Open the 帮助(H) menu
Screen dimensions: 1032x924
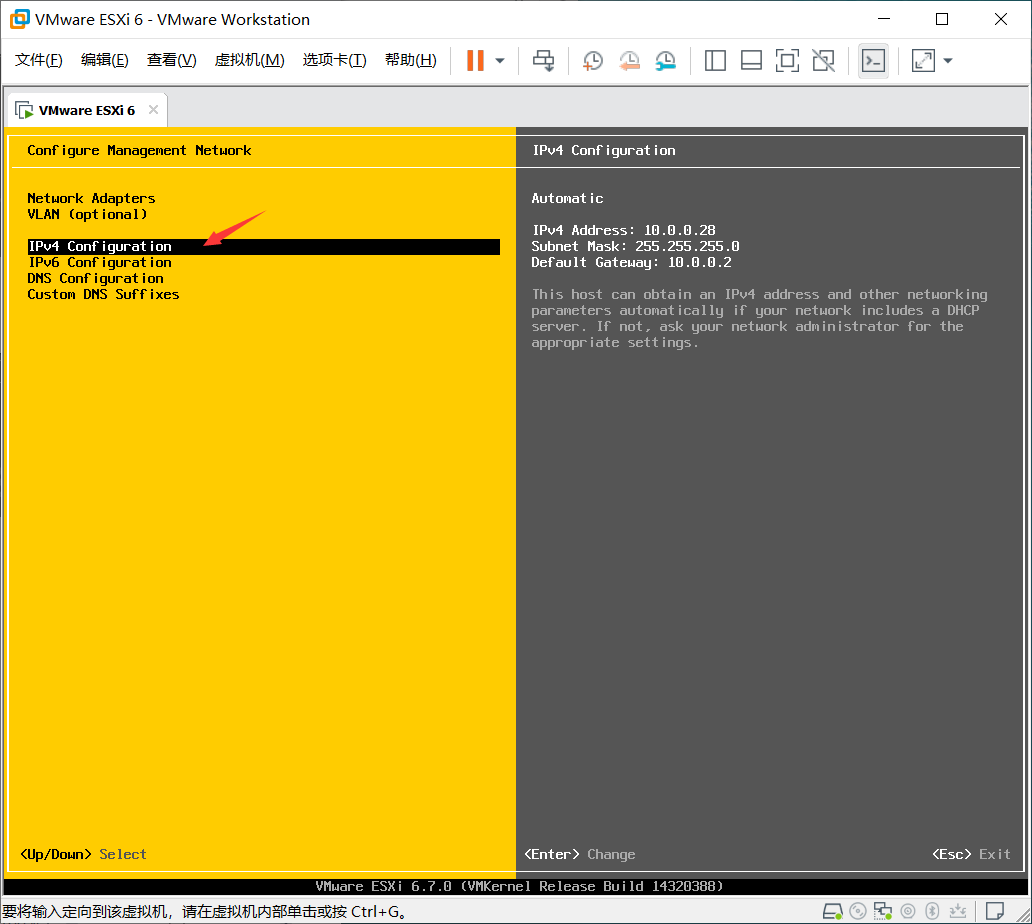click(411, 60)
